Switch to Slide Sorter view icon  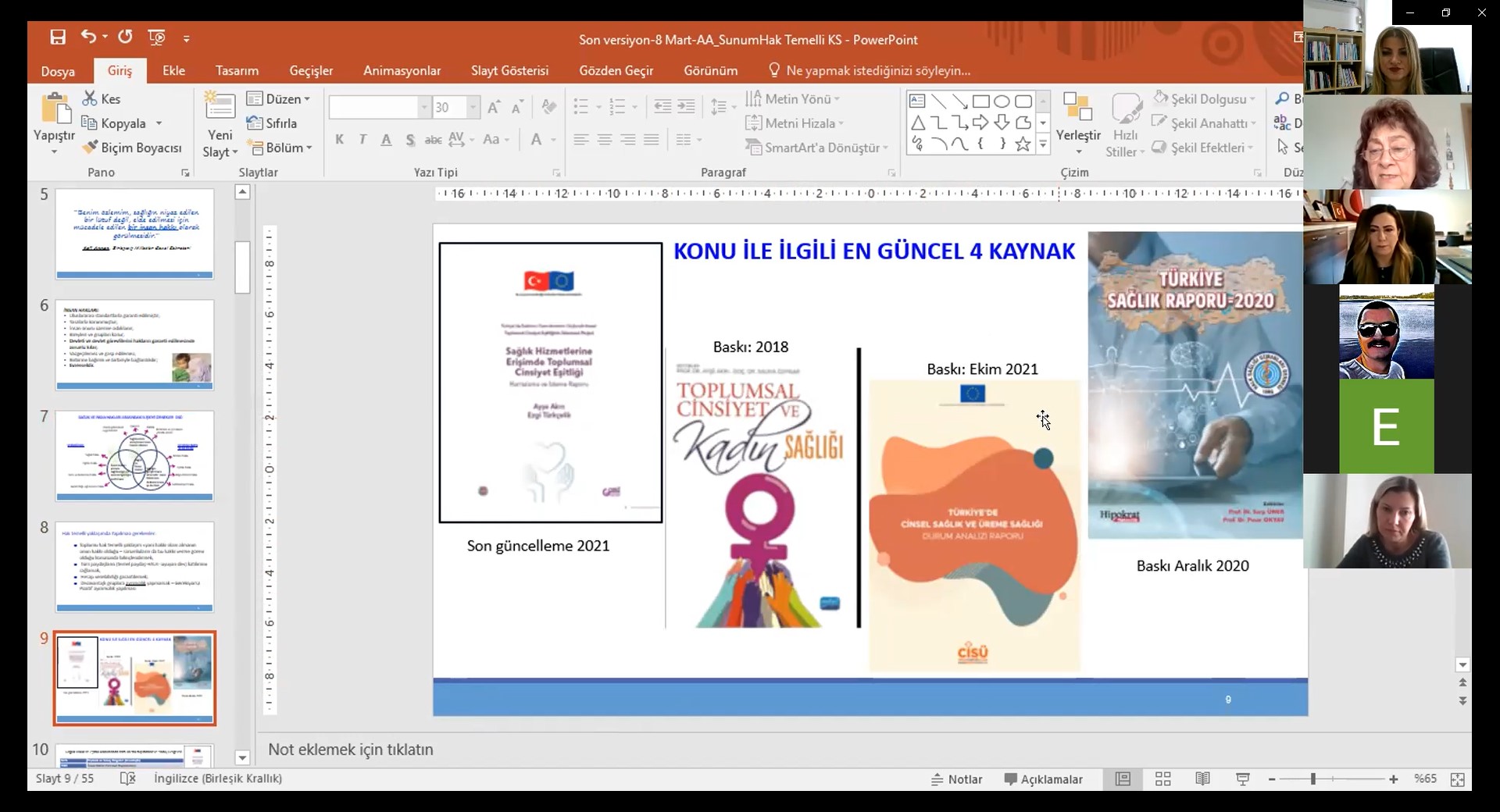pyautogui.click(x=1162, y=779)
